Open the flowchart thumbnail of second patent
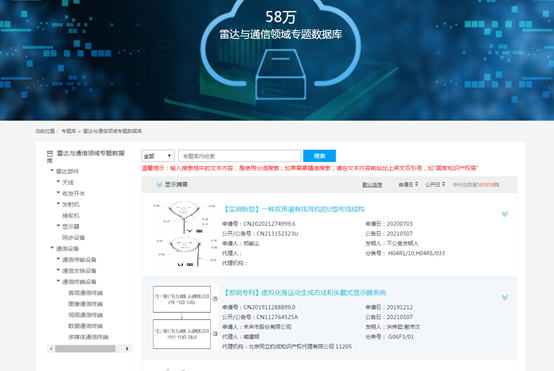The width and height of the screenshot is (554, 371). (x=185, y=317)
